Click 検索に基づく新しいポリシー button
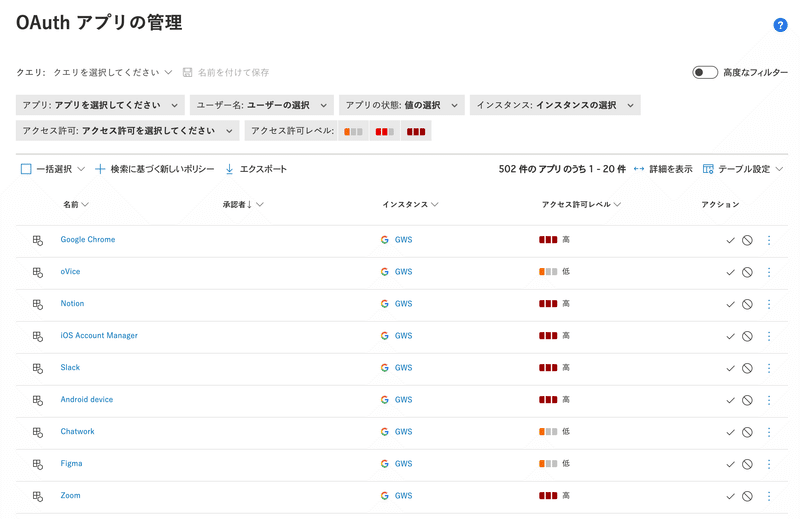Viewport: 800px width, 519px height. [x=155, y=169]
